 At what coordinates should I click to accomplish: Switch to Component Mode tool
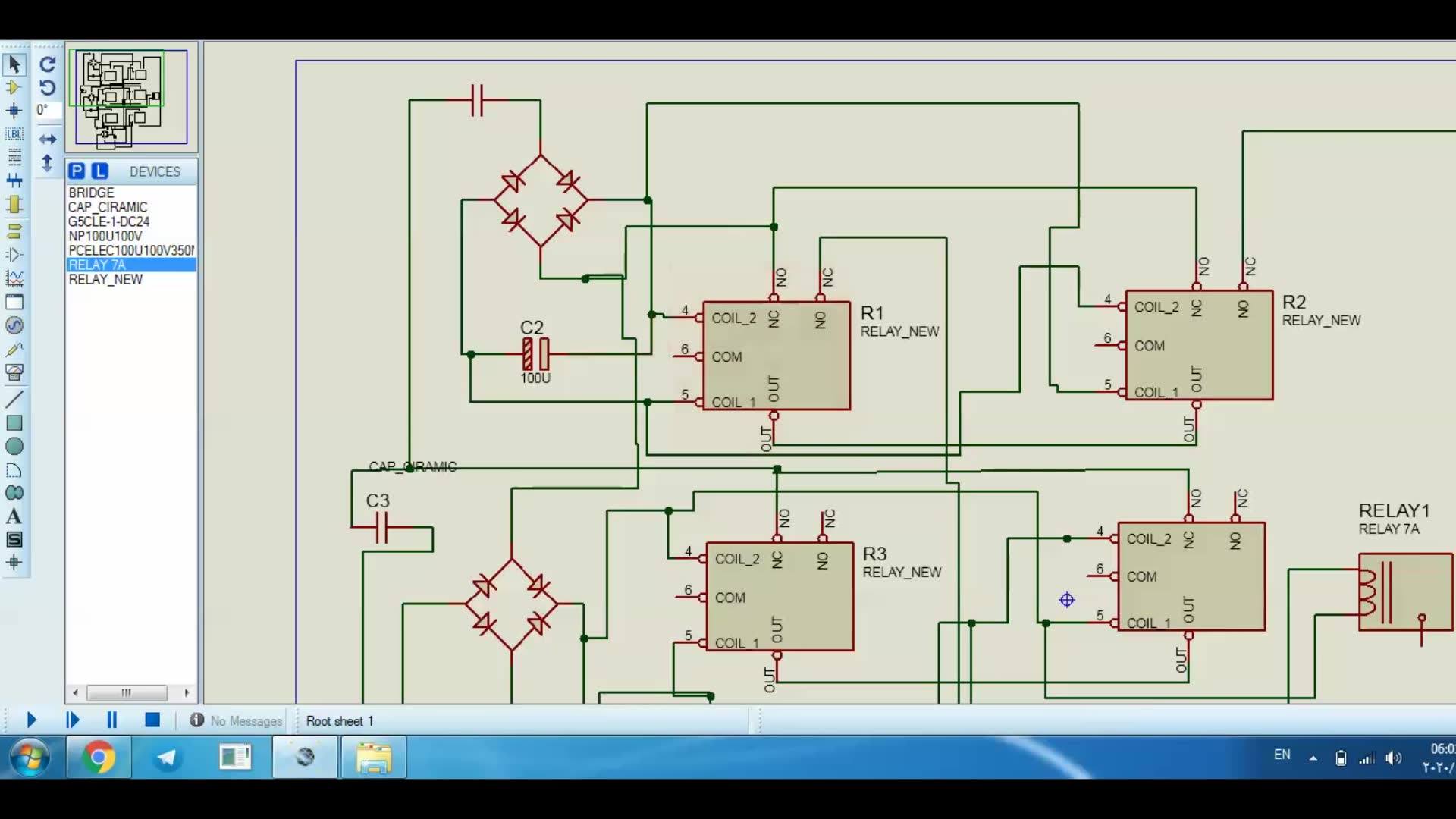coord(14,87)
